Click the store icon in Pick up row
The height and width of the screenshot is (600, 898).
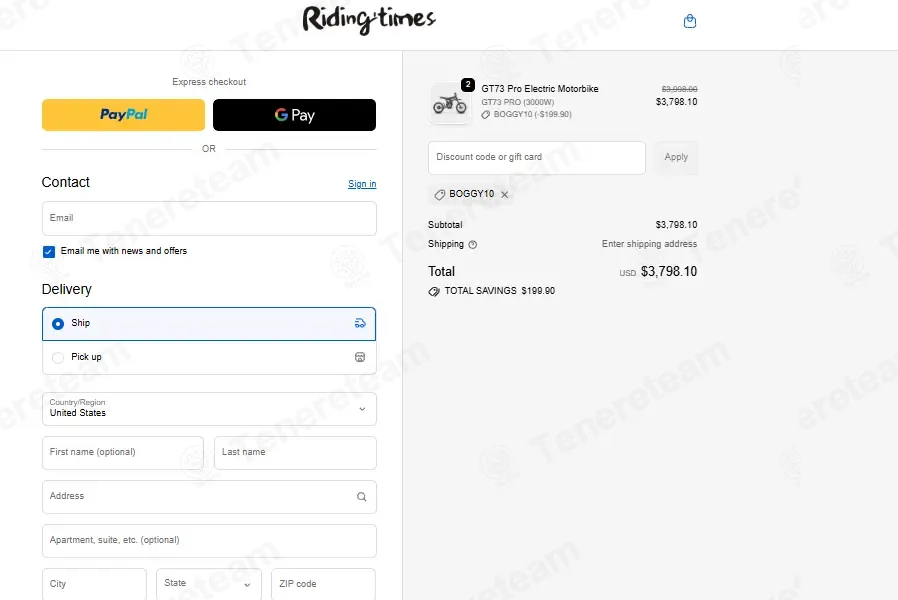click(x=360, y=357)
